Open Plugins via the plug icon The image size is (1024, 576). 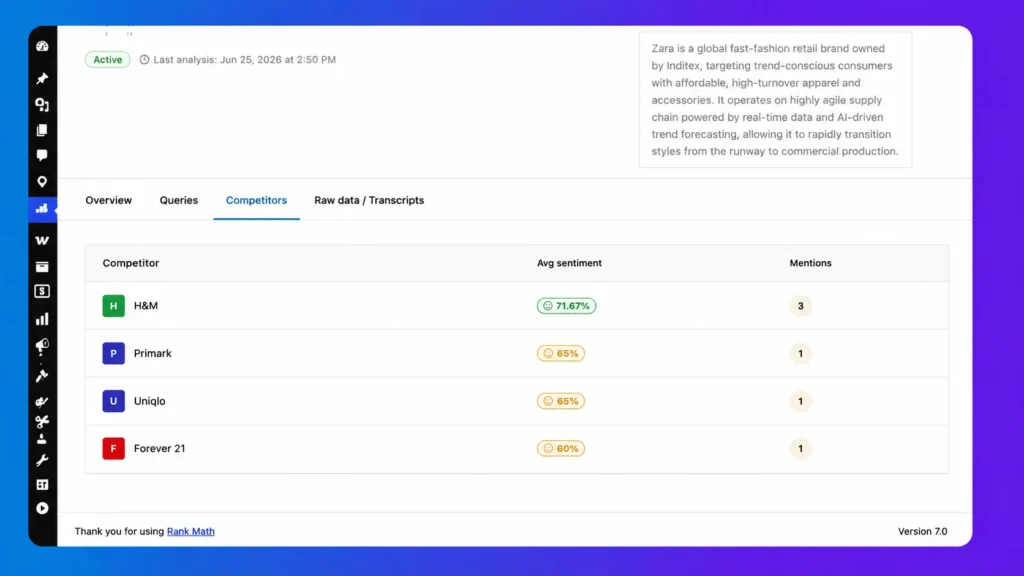42,402
